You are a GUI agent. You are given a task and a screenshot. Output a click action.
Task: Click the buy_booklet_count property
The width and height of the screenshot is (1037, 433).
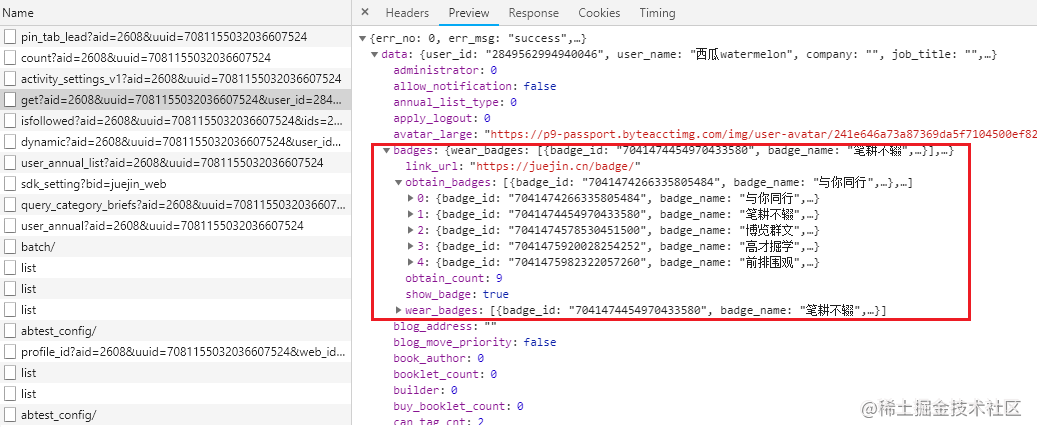[458, 406]
